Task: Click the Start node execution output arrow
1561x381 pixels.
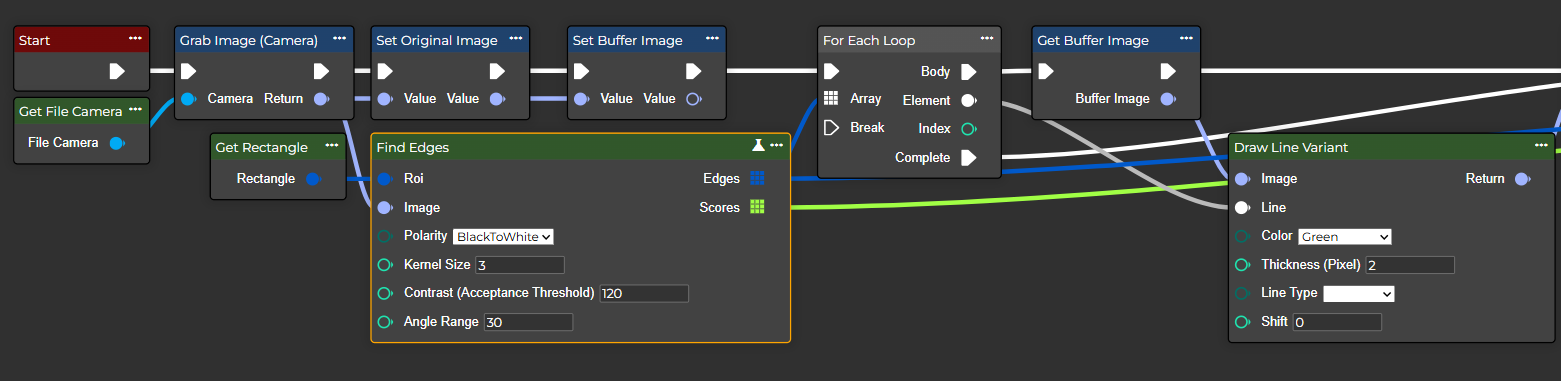Action: point(117,71)
